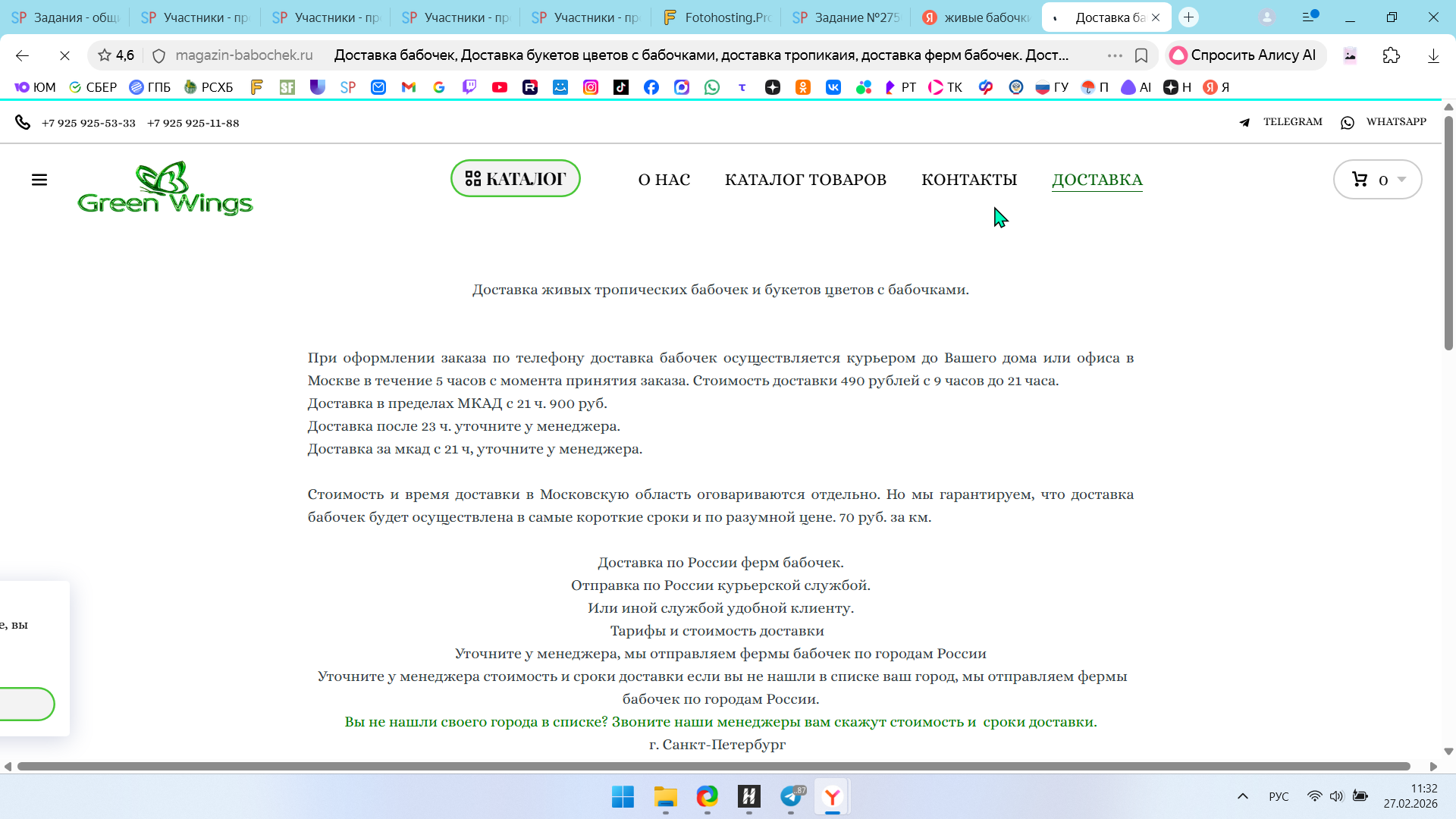Switch the РУС keyboard language indicator
The height and width of the screenshot is (819, 1456).
tap(1278, 796)
